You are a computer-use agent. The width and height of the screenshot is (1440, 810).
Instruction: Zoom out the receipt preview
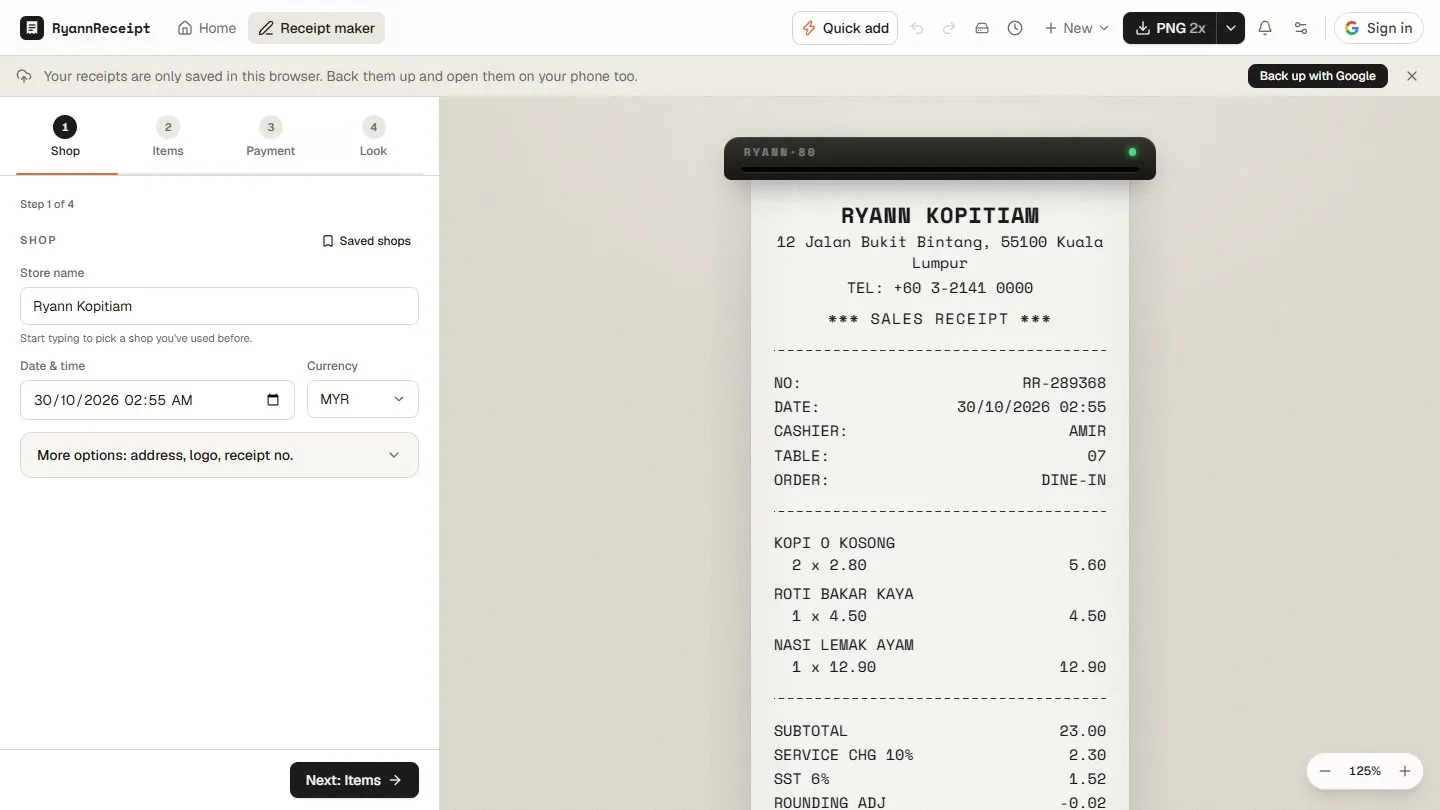click(x=1325, y=771)
